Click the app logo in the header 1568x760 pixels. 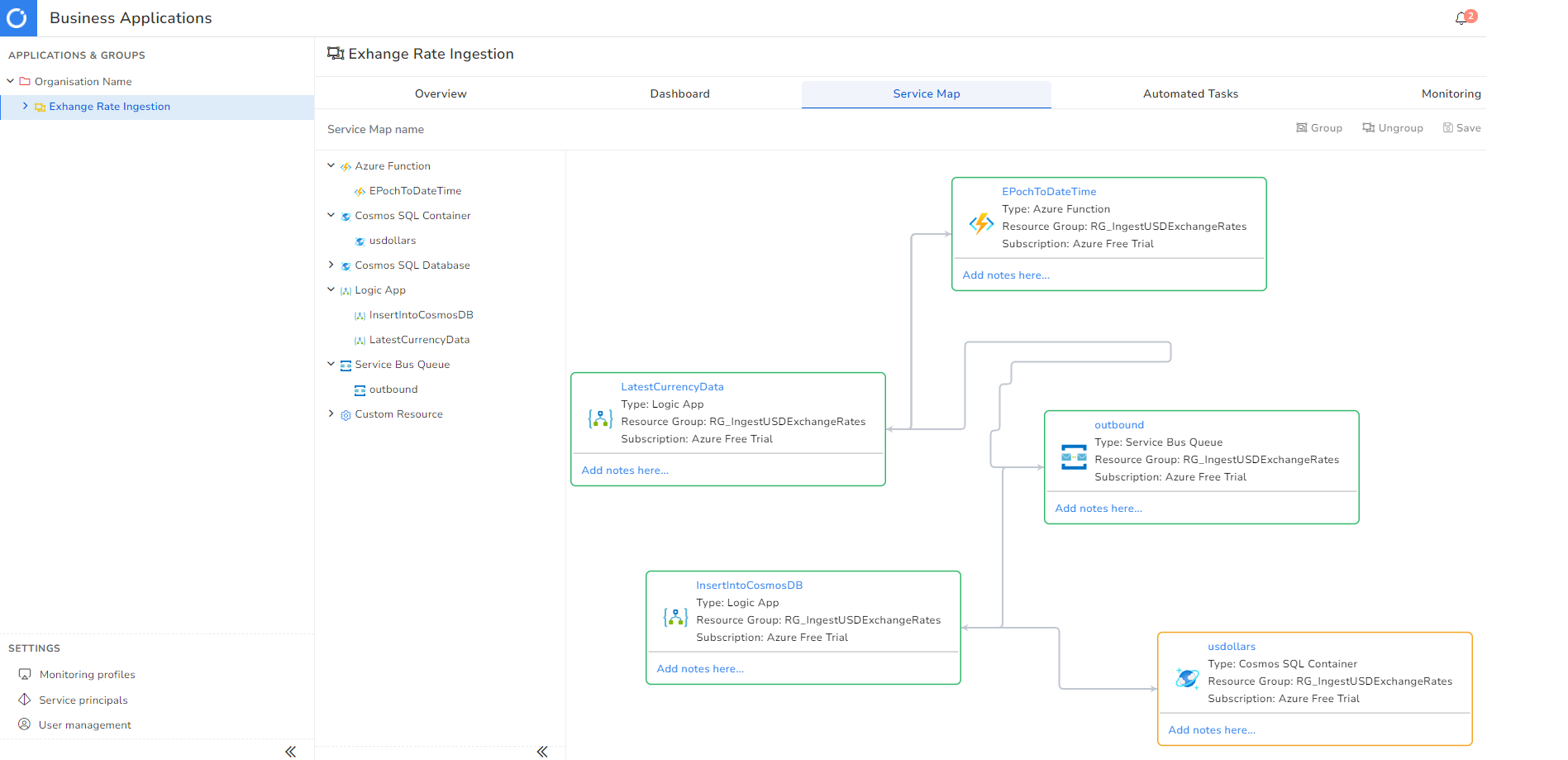coord(17,18)
